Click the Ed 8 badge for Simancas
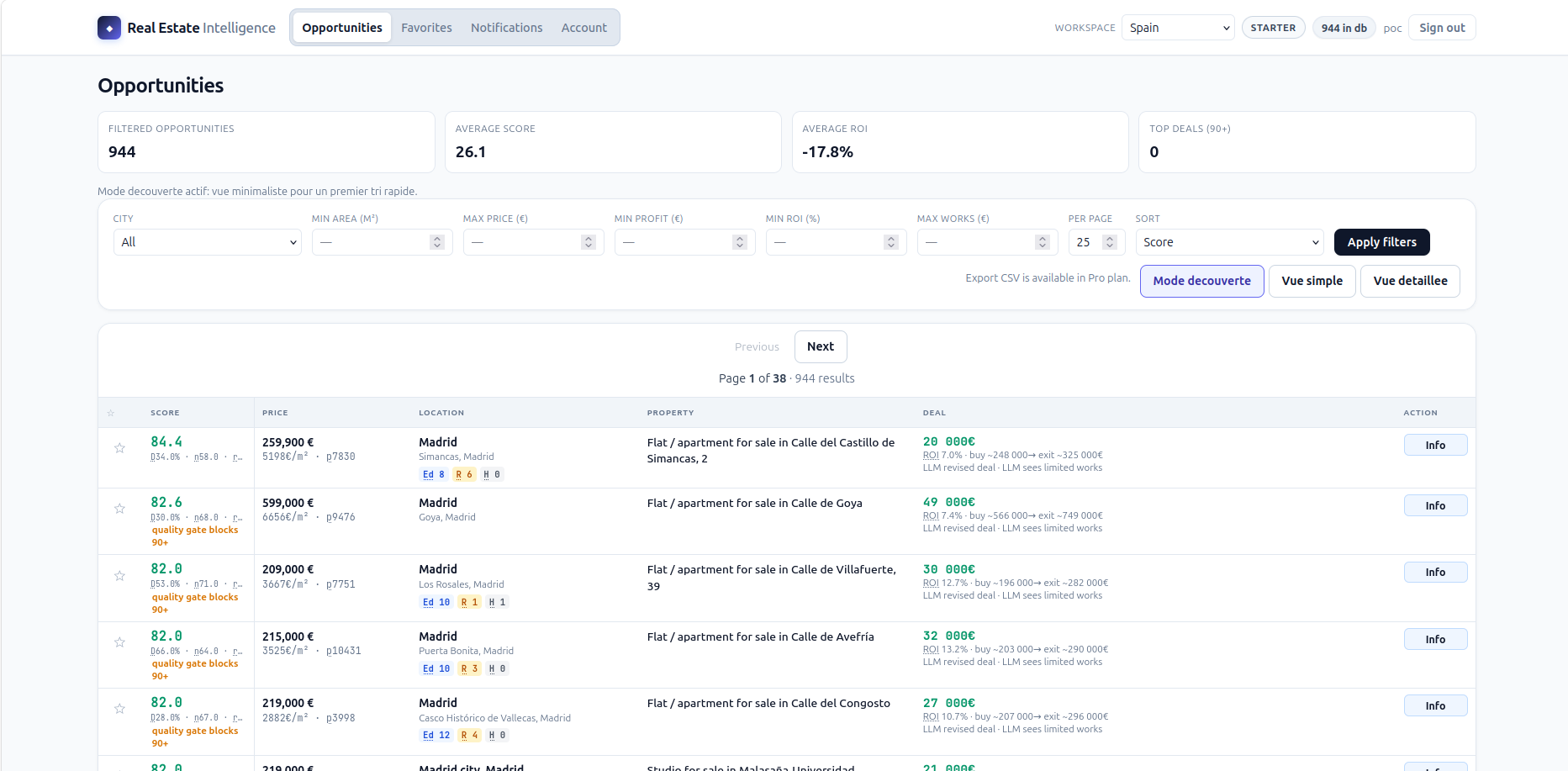 [434, 474]
